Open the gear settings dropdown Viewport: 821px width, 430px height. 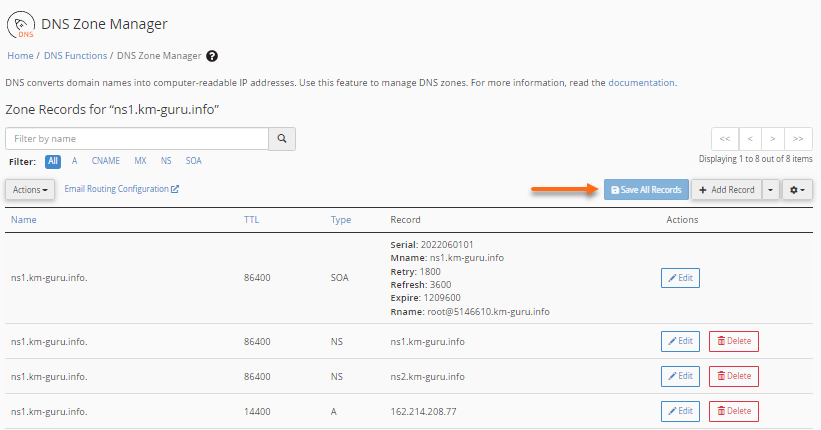(797, 189)
